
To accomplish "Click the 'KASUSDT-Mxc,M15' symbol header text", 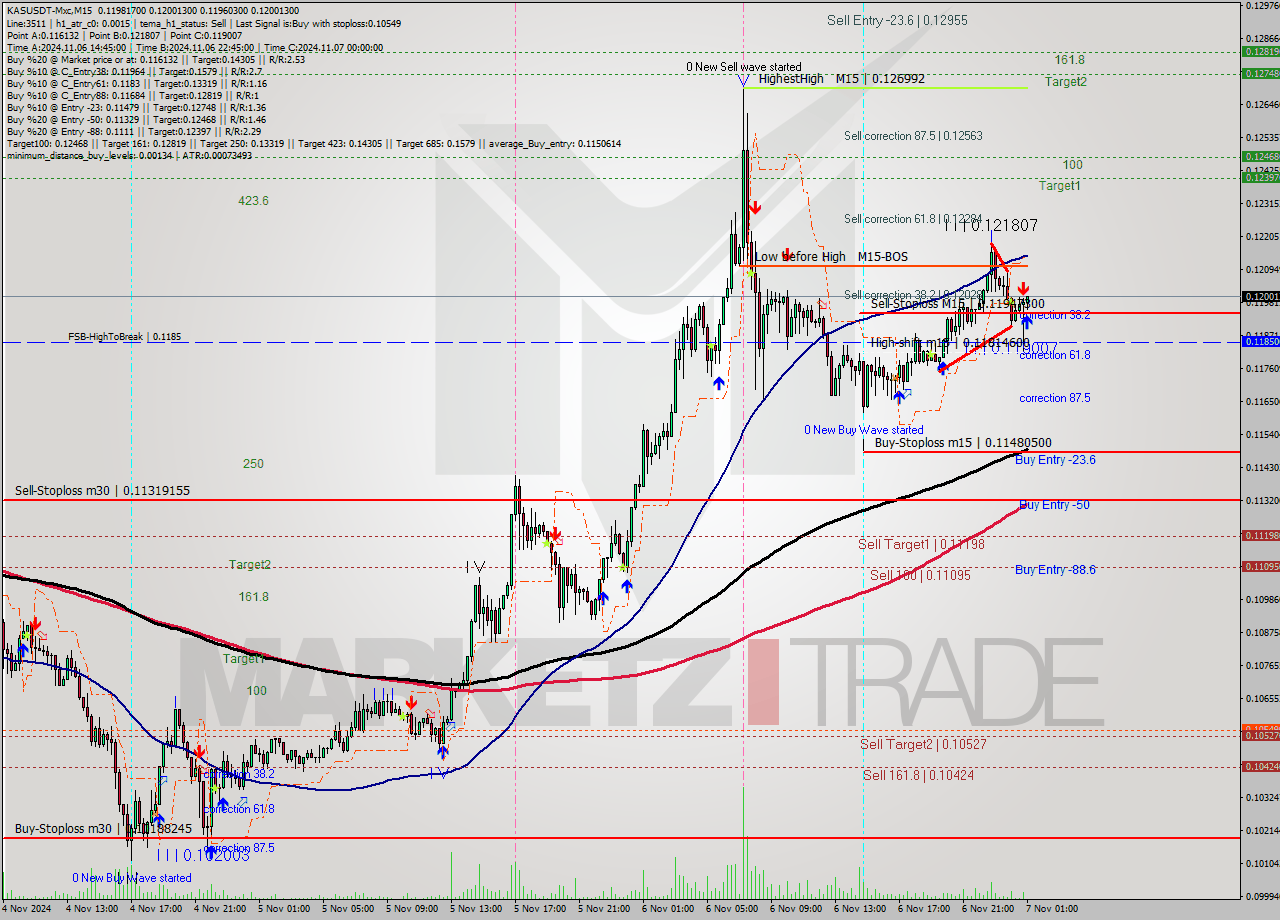I will click(x=48, y=10).
